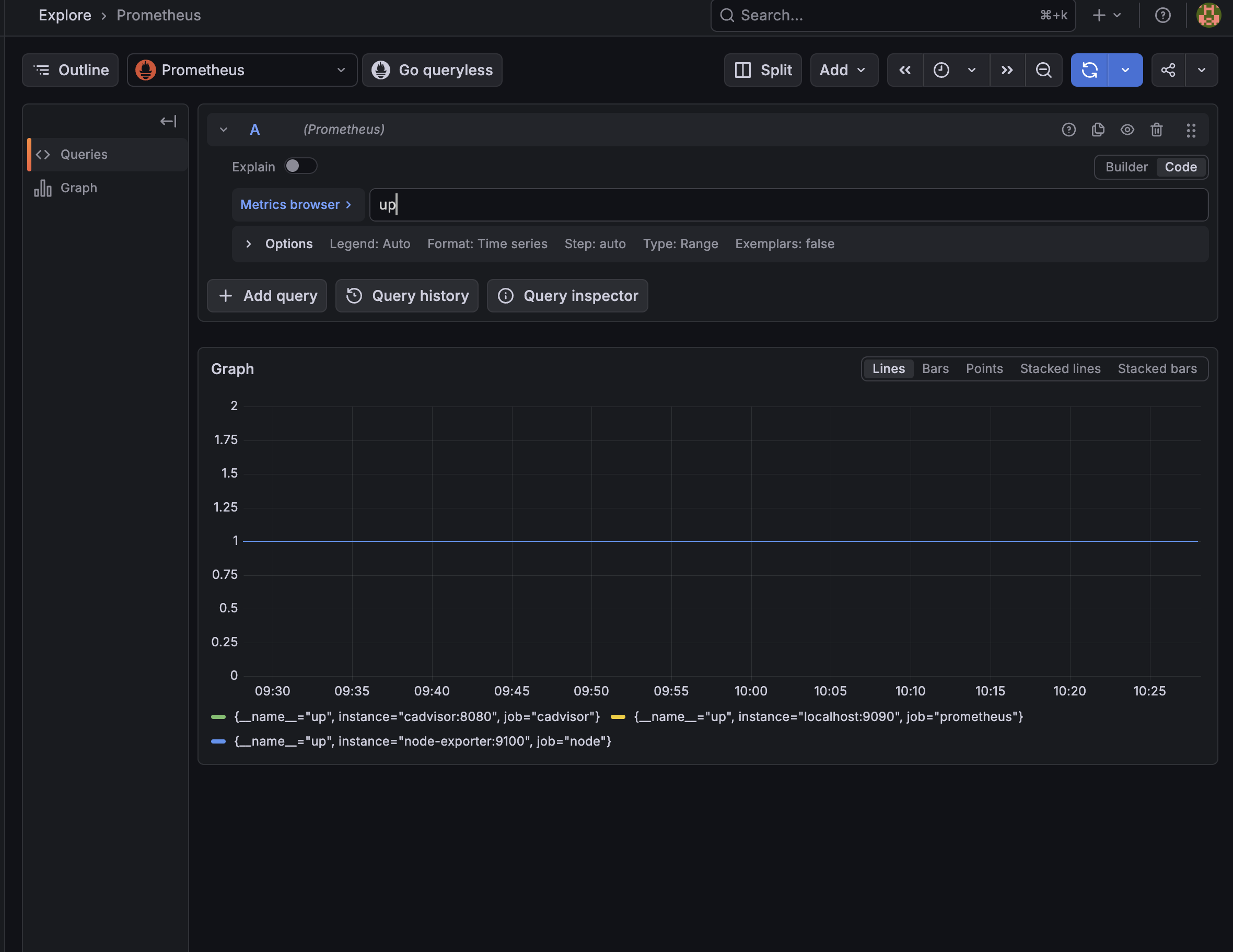This screenshot has width=1233, height=952.
Task: Click the Split button
Action: [x=763, y=70]
